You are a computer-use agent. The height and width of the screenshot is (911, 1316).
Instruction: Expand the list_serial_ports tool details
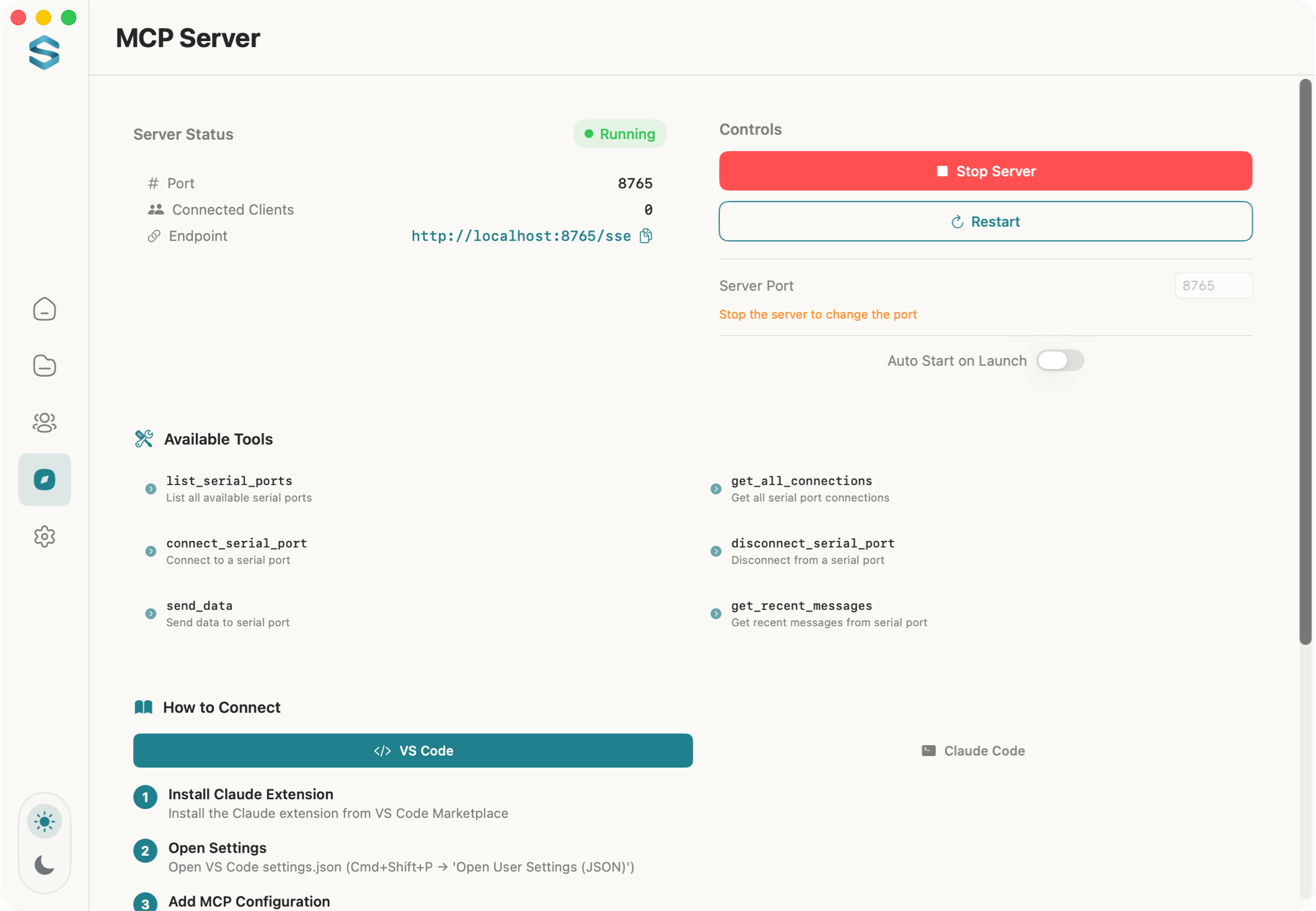(151, 489)
